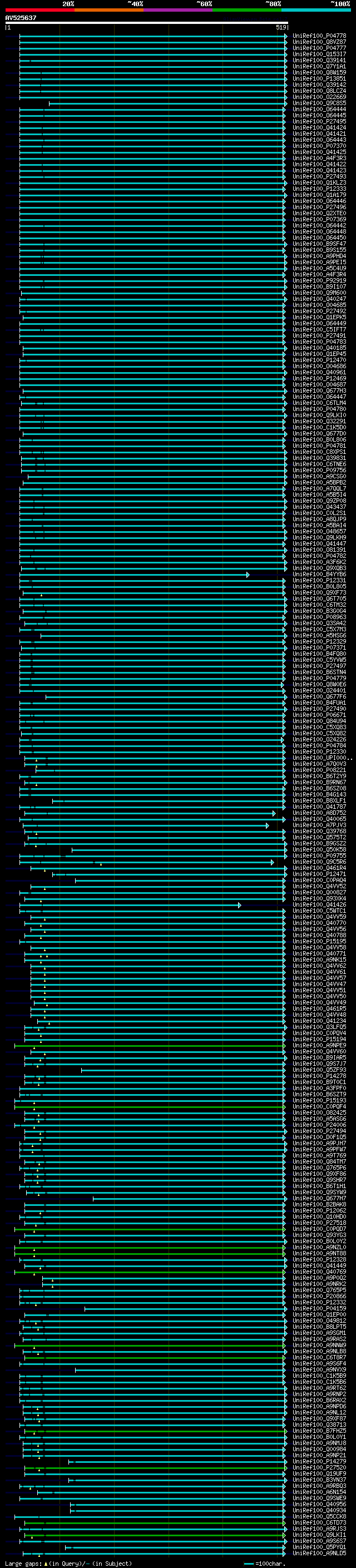Click the green alignment bar in the UniRef100_P27520 row
The height and width of the screenshot is (1568, 356).
click(155, 1467)
